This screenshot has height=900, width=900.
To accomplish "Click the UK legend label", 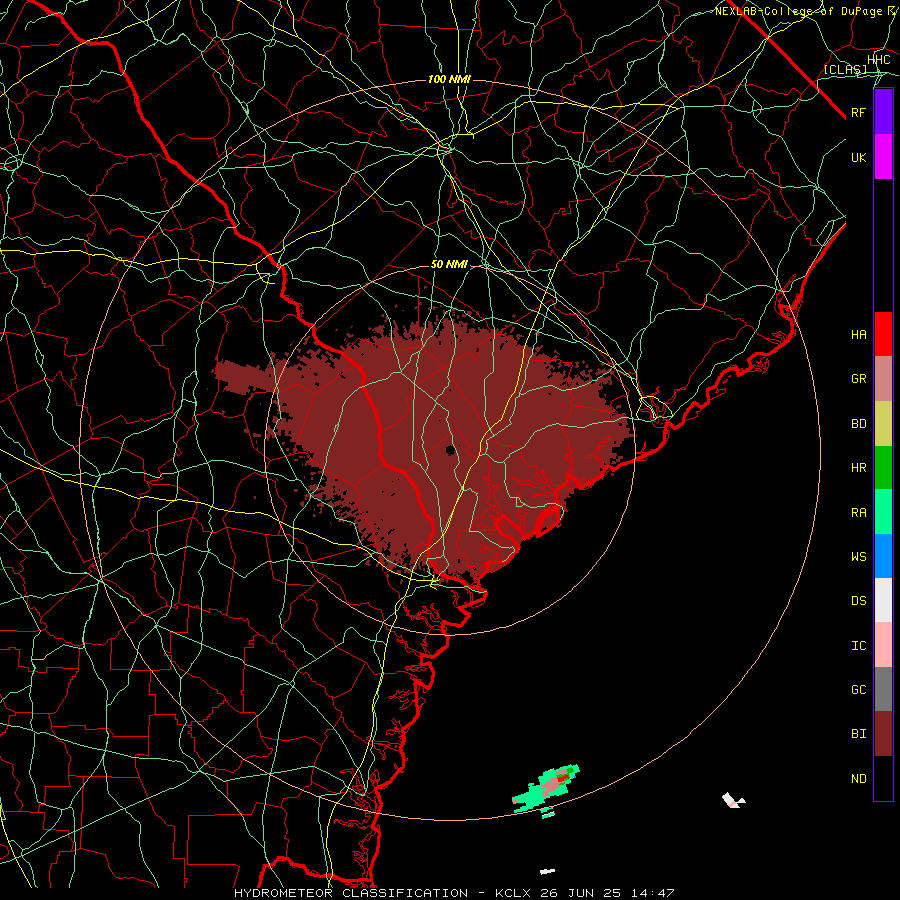I will pyautogui.click(x=859, y=157).
